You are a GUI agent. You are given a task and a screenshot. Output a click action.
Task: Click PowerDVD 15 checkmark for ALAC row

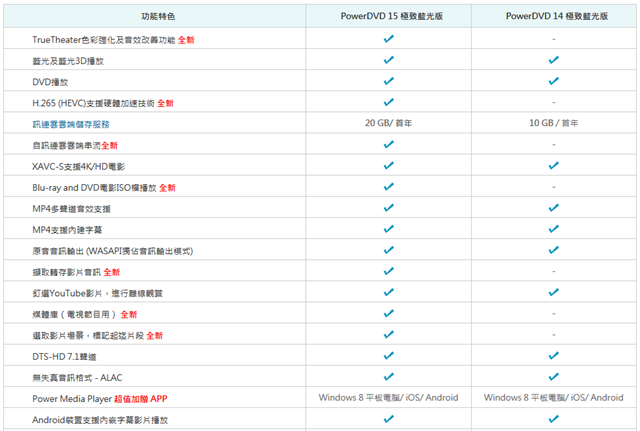389,377
